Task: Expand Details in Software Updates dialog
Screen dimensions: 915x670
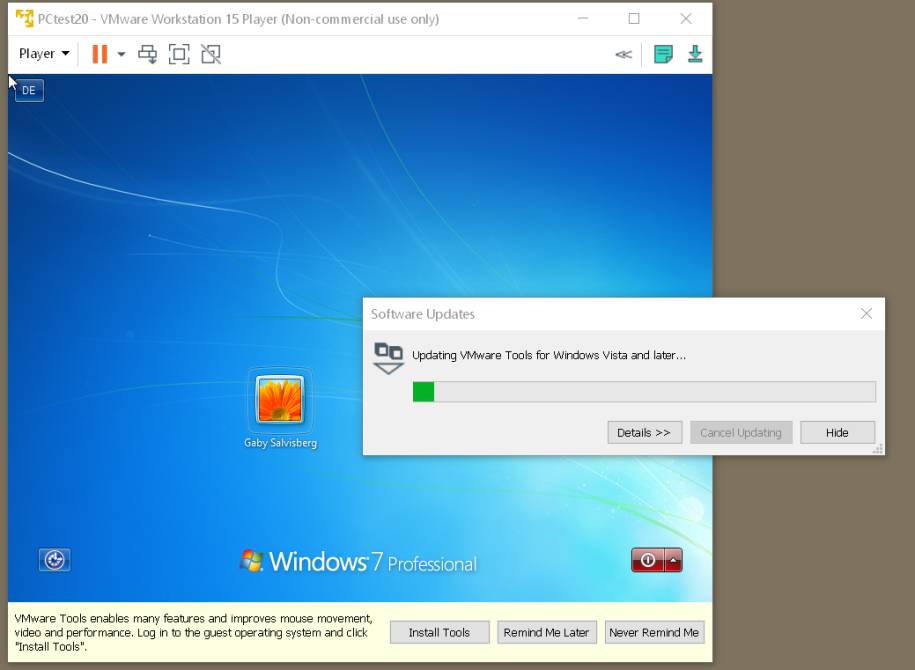Action: [x=644, y=432]
